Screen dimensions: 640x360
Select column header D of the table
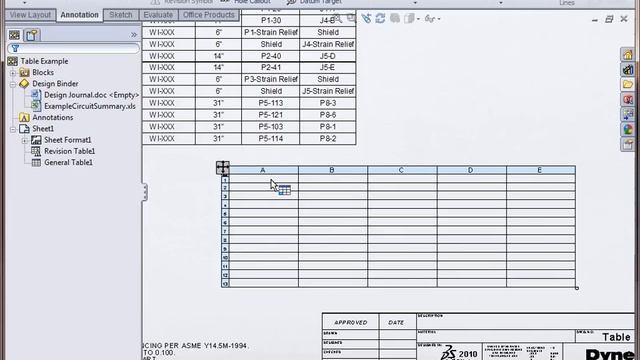(x=471, y=170)
